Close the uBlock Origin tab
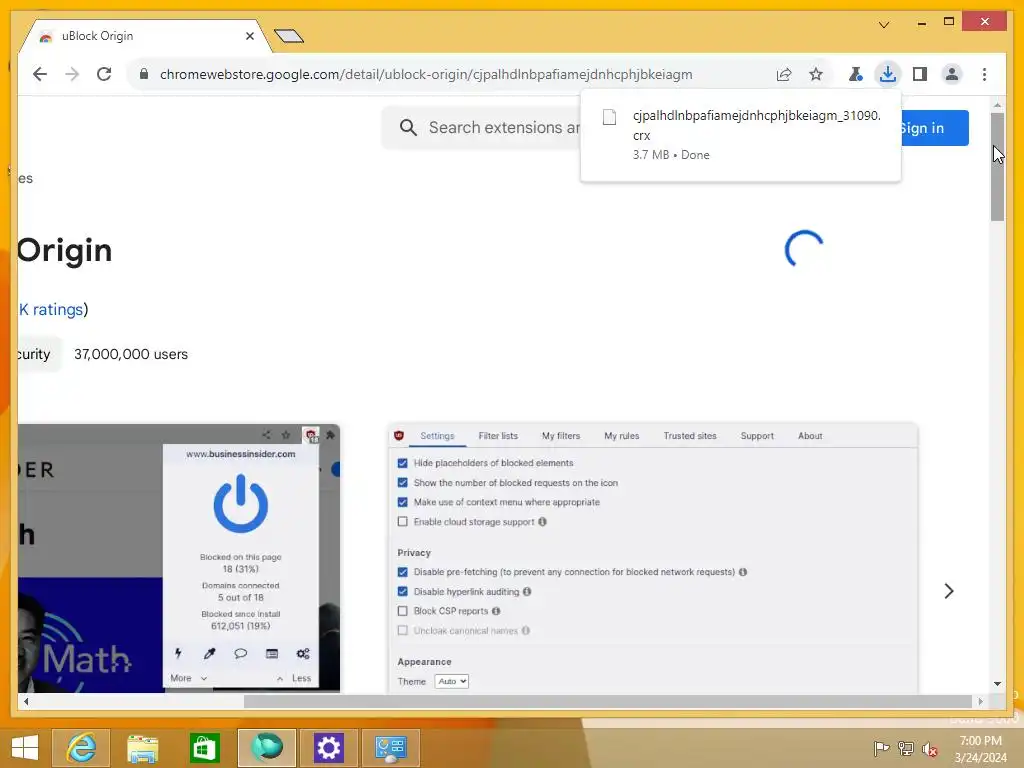1024x768 pixels. tap(249, 36)
